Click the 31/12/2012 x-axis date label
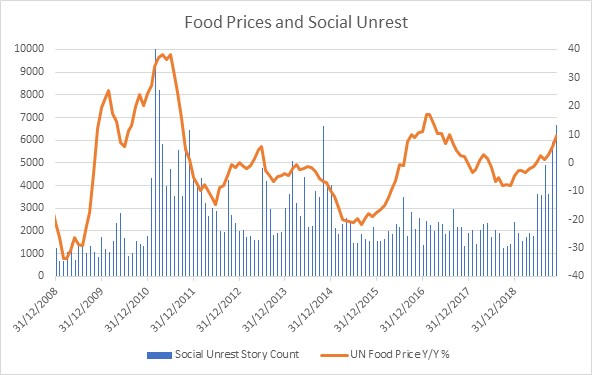The width and height of the screenshot is (592, 375). [219, 310]
